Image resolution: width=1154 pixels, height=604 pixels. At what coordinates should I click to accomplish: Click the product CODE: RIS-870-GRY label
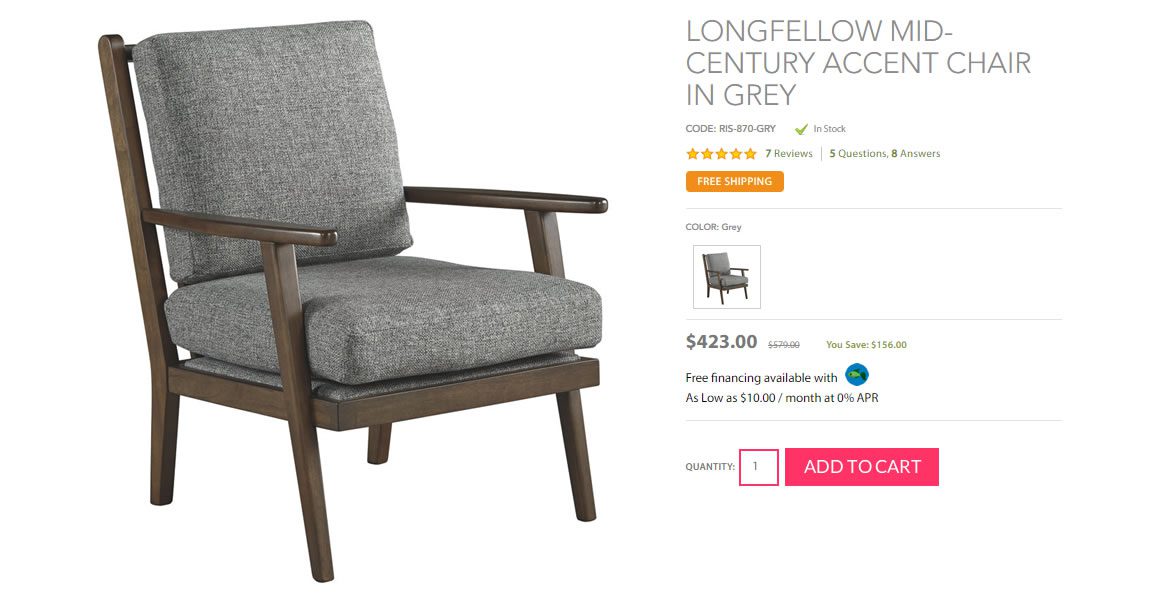[x=730, y=129]
